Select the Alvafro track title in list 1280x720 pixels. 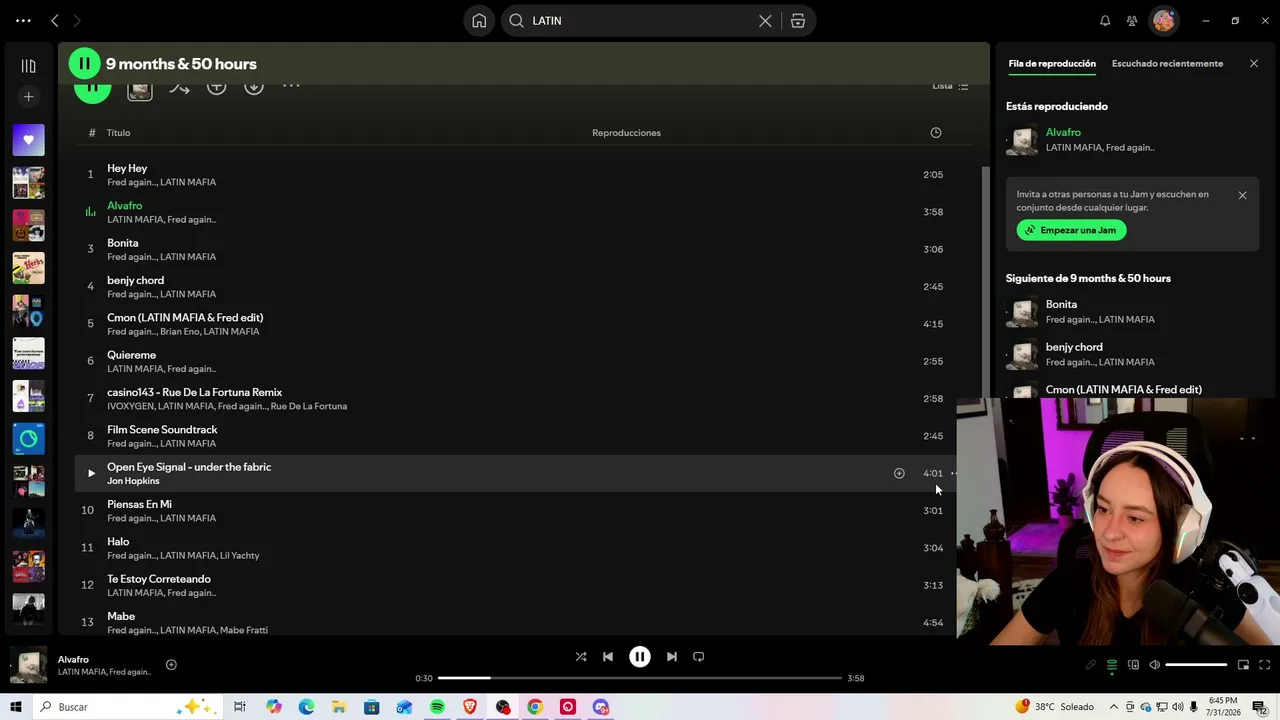(x=125, y=206)
